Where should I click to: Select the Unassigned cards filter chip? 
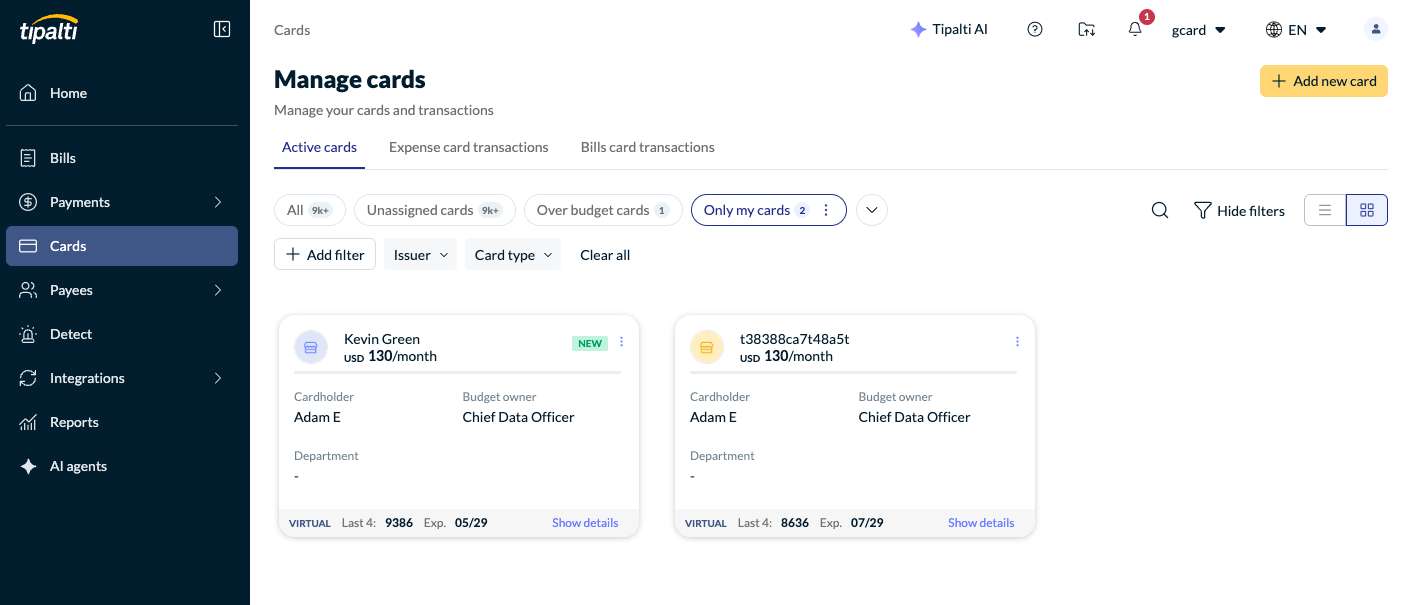tap(435, 210)
